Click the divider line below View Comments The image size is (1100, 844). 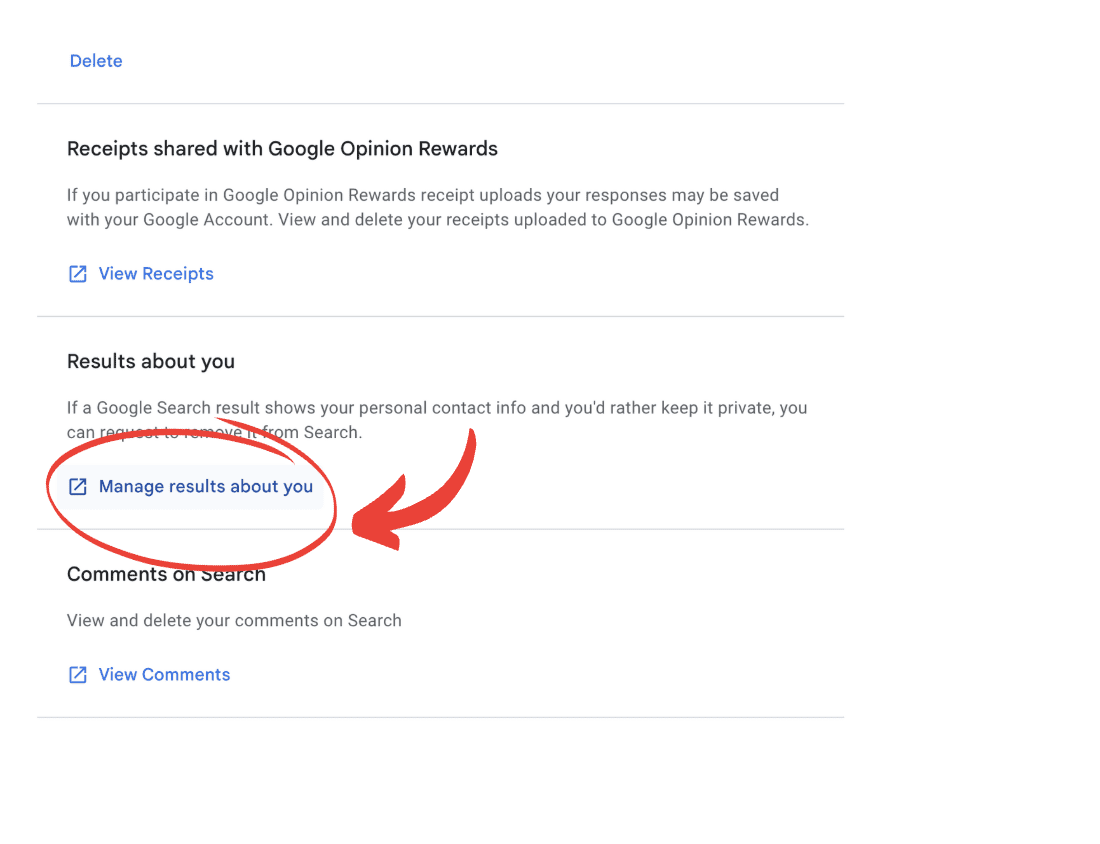(440, 717)
